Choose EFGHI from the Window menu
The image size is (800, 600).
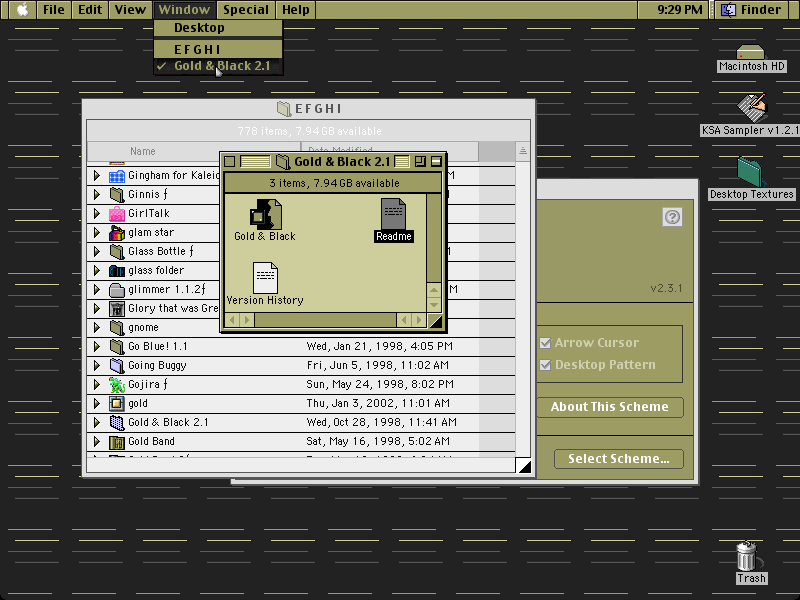tap(218, 49)
